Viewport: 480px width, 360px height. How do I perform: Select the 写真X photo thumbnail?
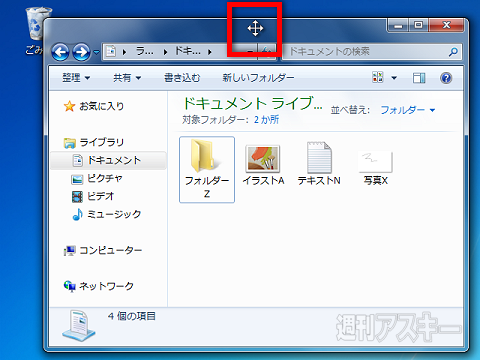point(376,162)
